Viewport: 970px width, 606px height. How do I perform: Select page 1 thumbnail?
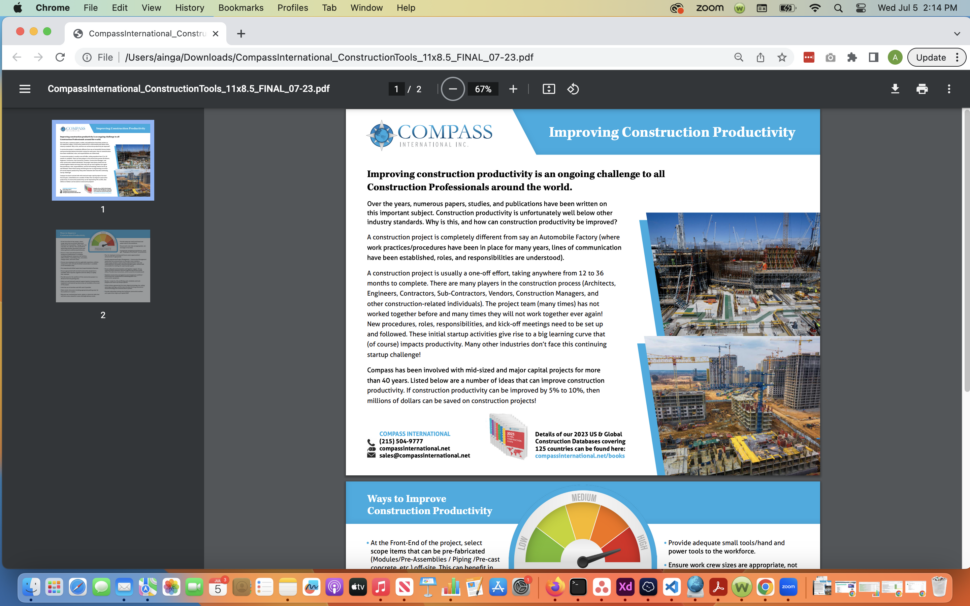pyautogui.click(x=103, y=160)
